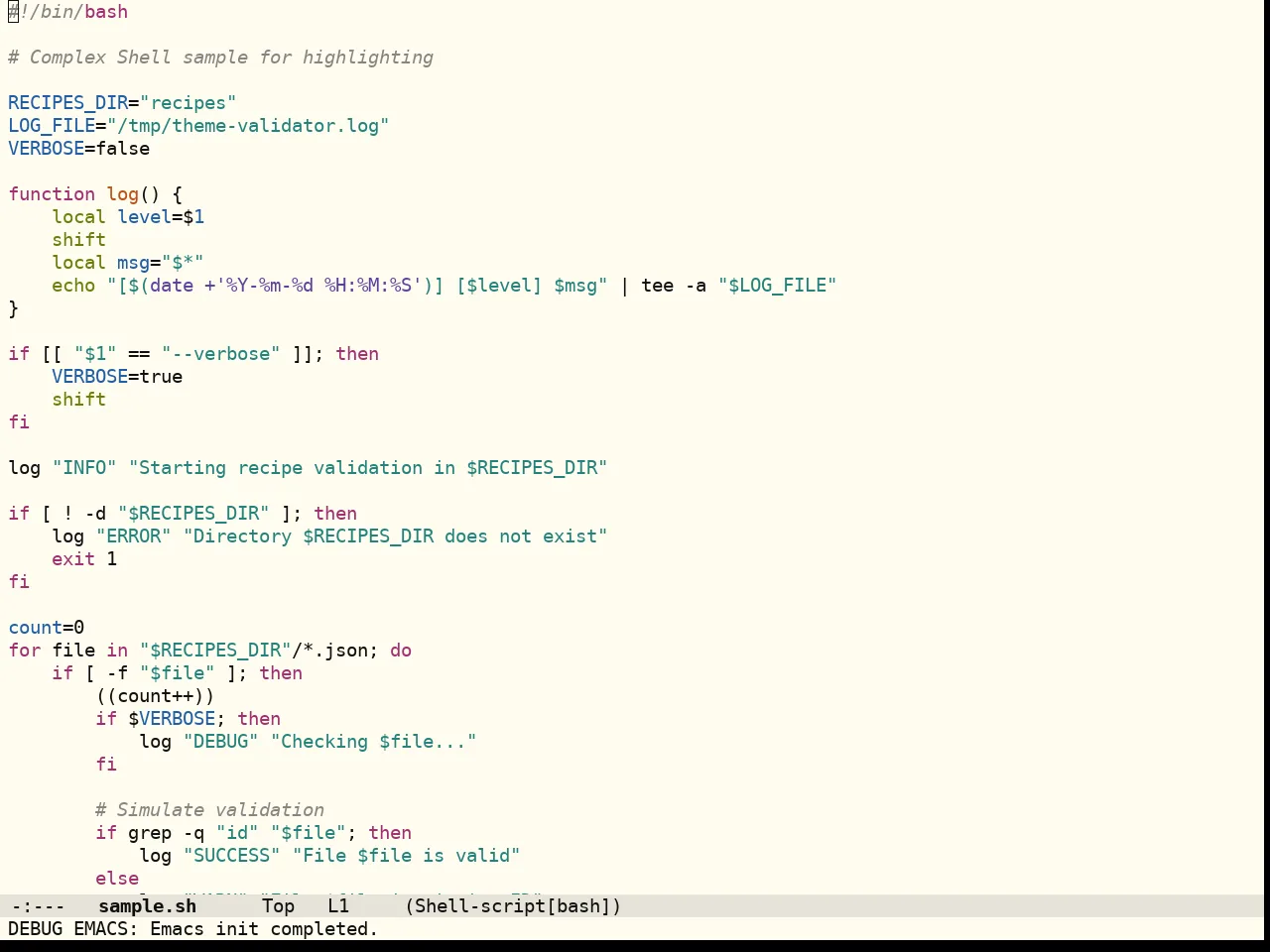Click the 'else' keyword near the bottom

coord(117,879)
